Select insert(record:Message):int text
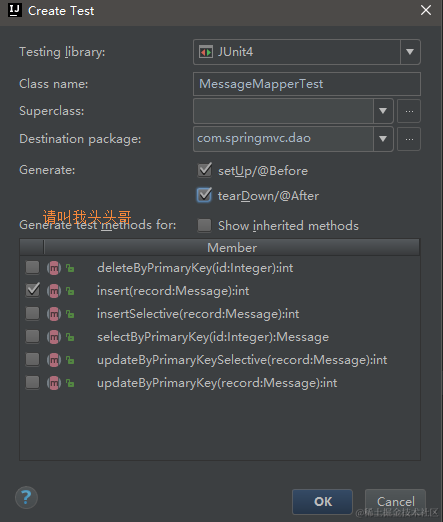This screenshot has width=443, height=522. click(x=173, y=291)
